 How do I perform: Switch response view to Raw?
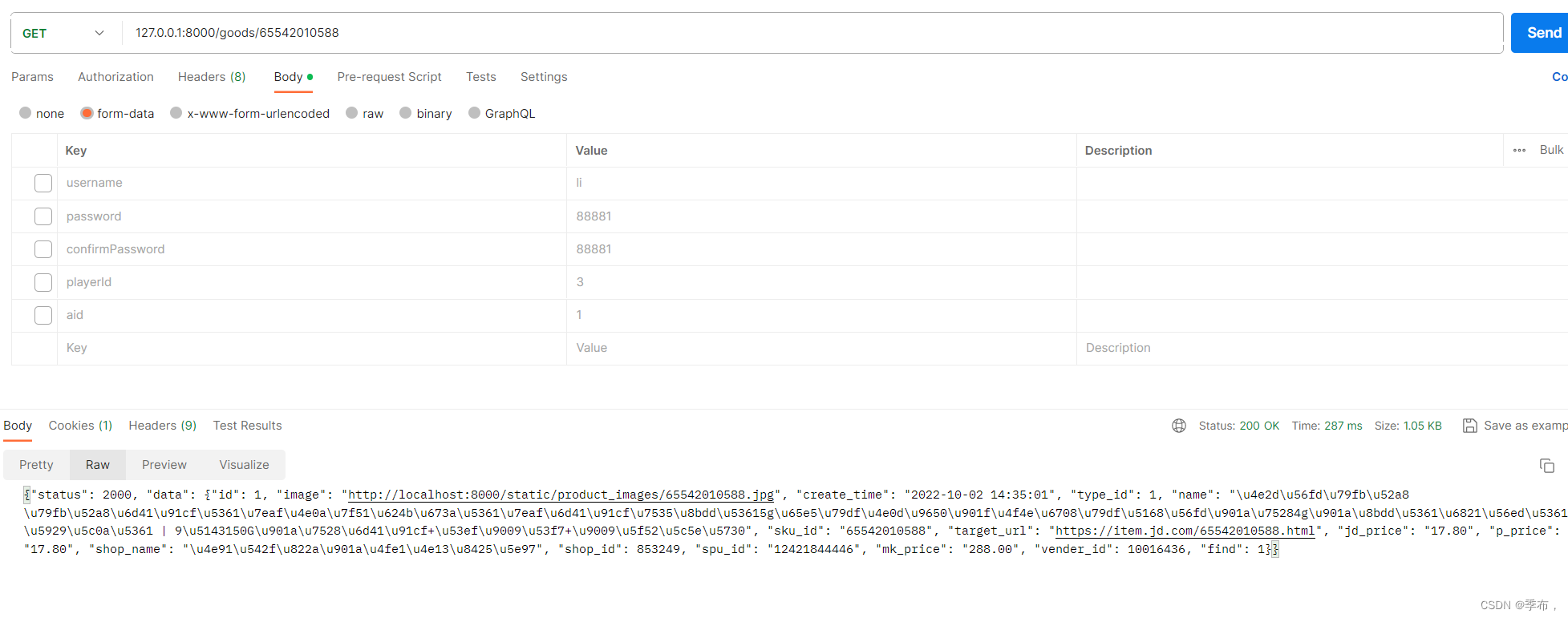click(98, 465)
